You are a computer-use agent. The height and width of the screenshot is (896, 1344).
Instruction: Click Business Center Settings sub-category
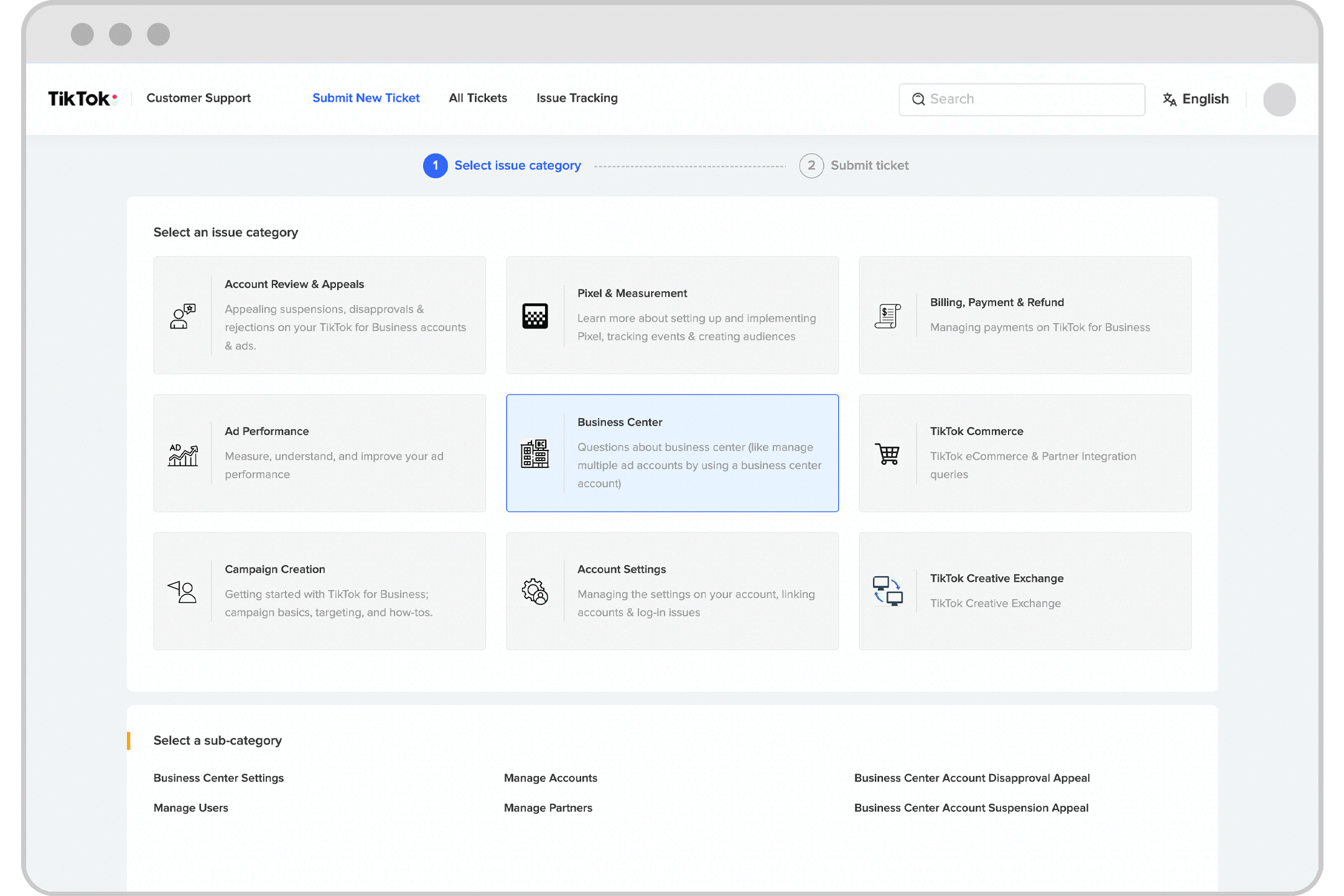point(218,777)
